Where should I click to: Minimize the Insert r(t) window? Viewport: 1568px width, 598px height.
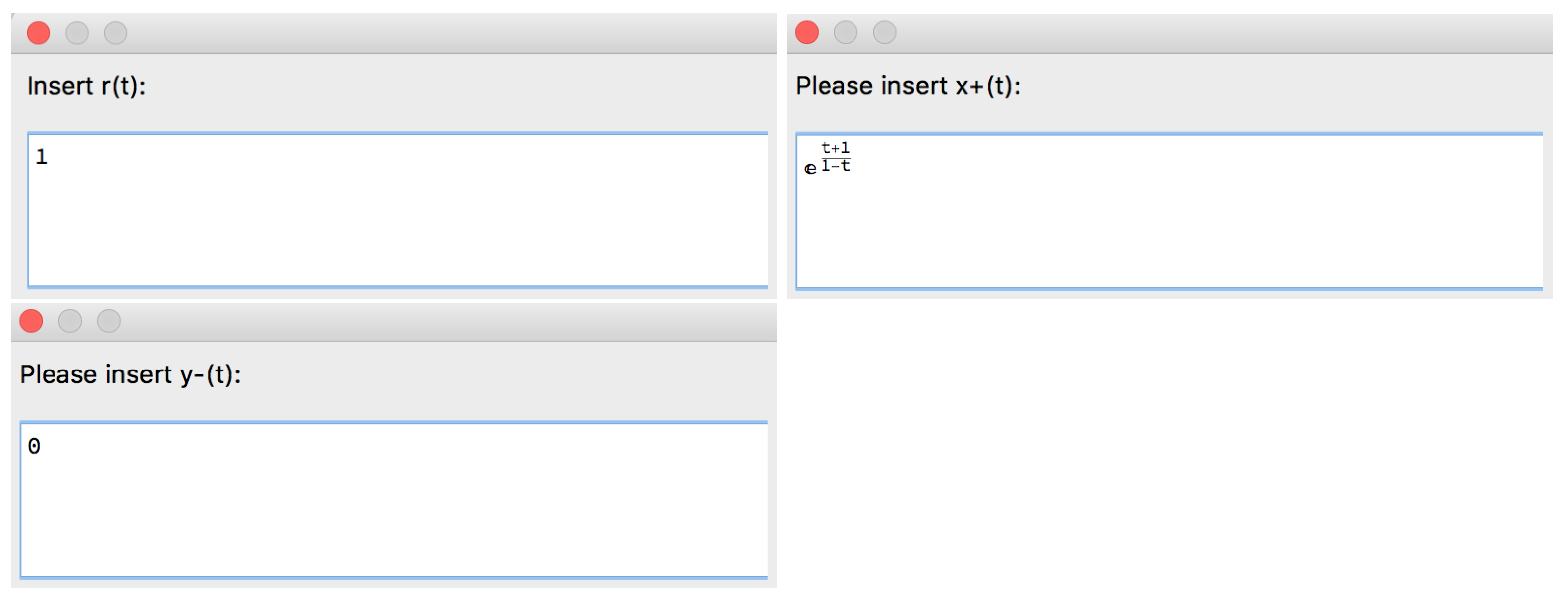click(77, 33)
